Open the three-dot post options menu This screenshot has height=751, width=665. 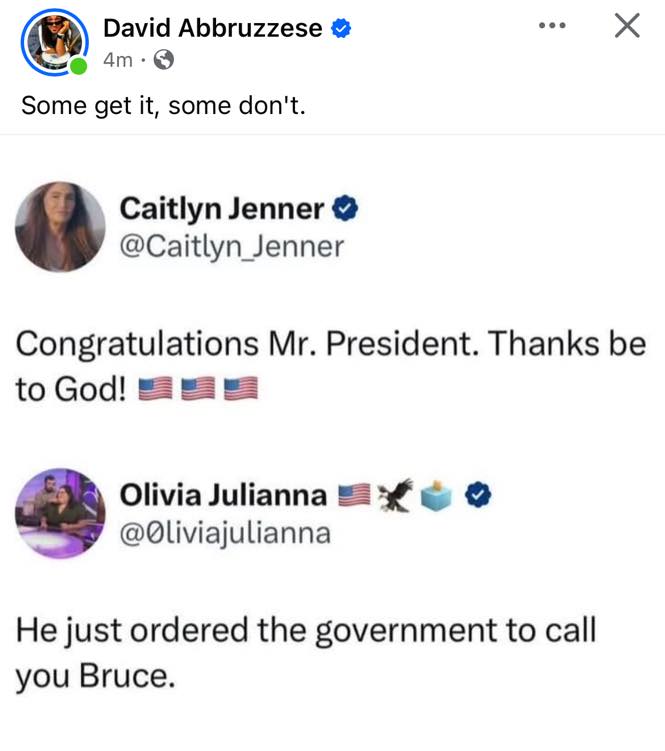click(551, 26)
